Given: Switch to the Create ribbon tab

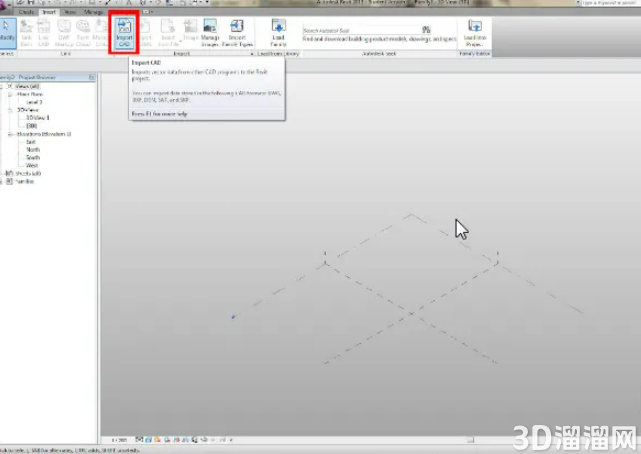Looking at the screenshot, I should (26, 12).
